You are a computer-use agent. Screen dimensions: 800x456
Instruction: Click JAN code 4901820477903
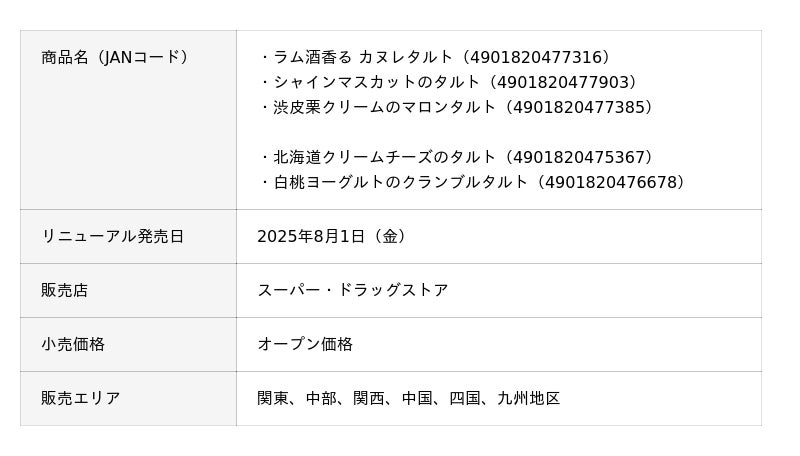[566, 82]
